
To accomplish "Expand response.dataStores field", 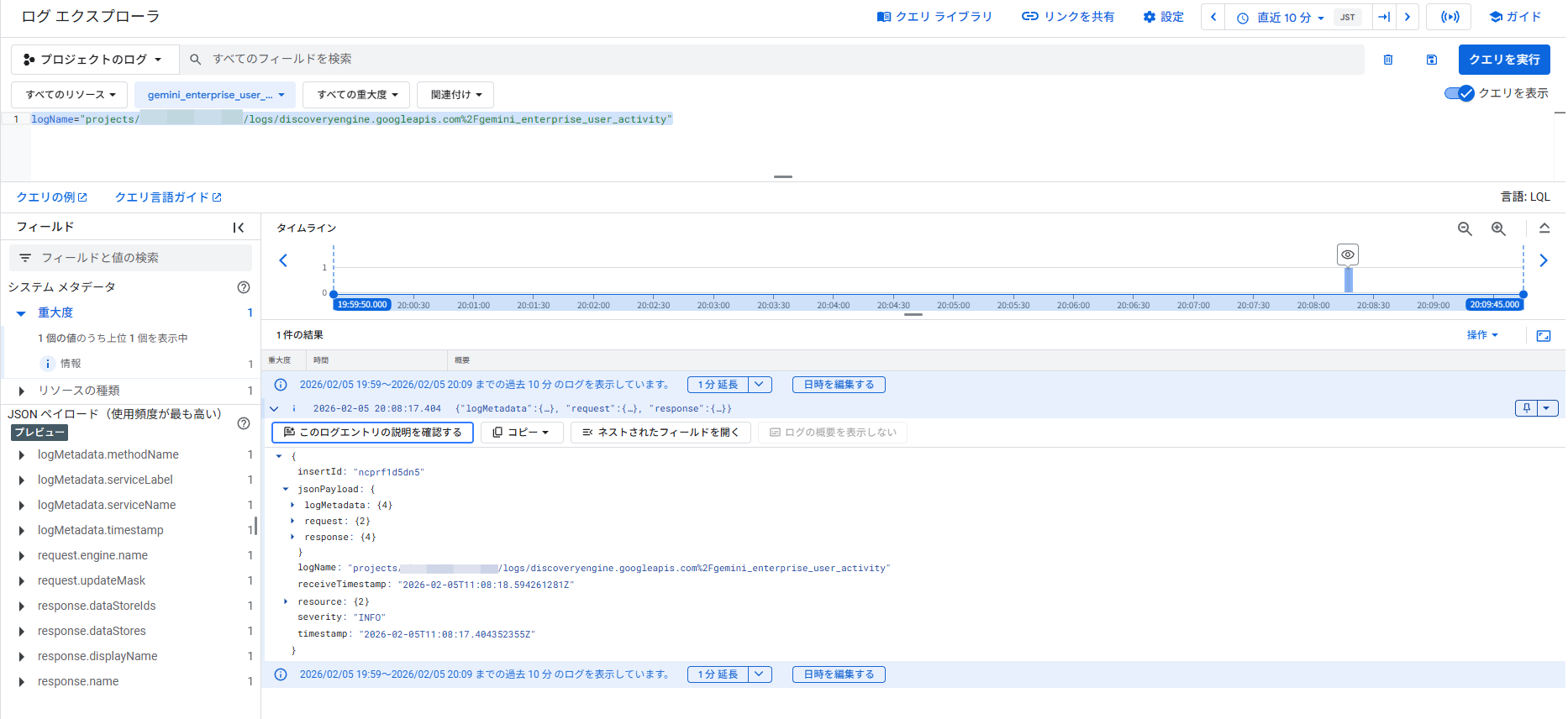I will (x=21, y=631).
